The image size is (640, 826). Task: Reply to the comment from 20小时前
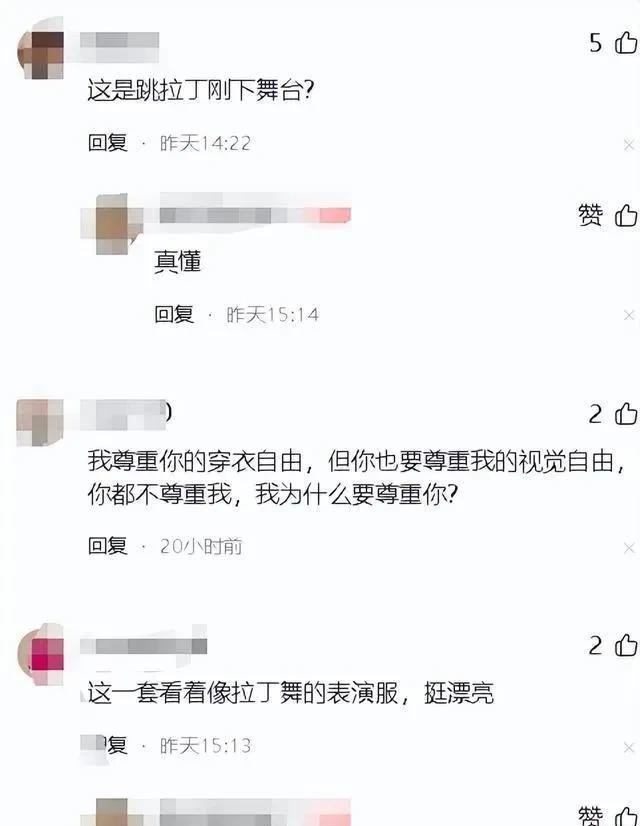coord(108,546)
